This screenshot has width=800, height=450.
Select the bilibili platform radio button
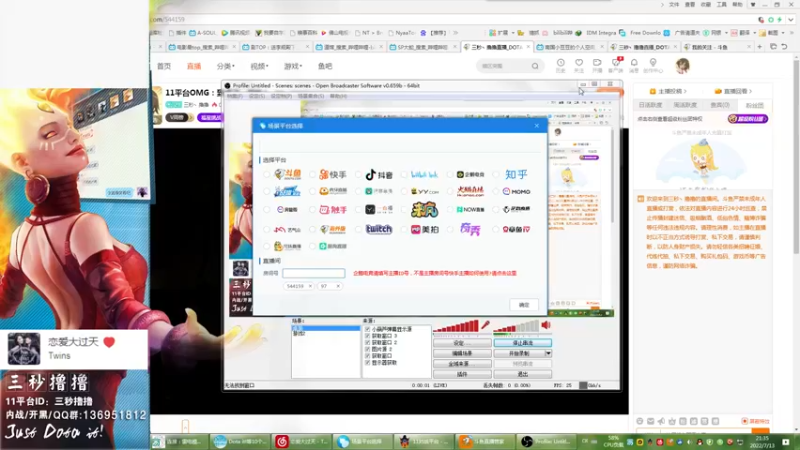point(404,174)
